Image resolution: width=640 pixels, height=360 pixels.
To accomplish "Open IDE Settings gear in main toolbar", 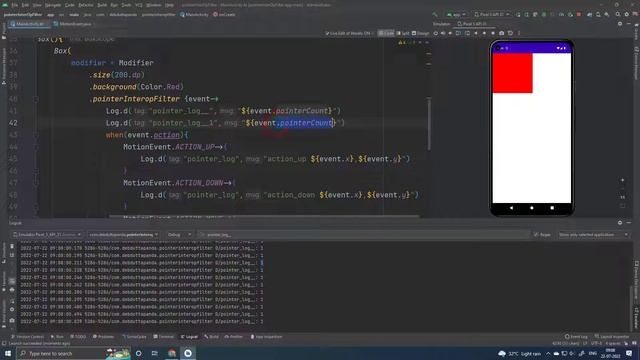I will coord(627,14).
